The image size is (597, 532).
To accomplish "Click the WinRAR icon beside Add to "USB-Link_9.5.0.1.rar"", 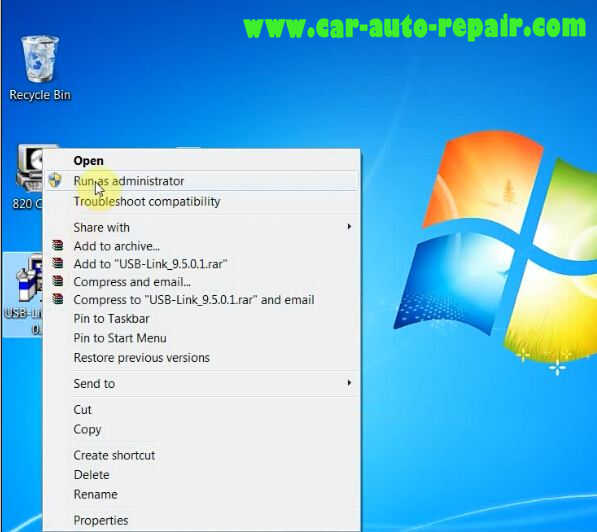I will [57, 264].
